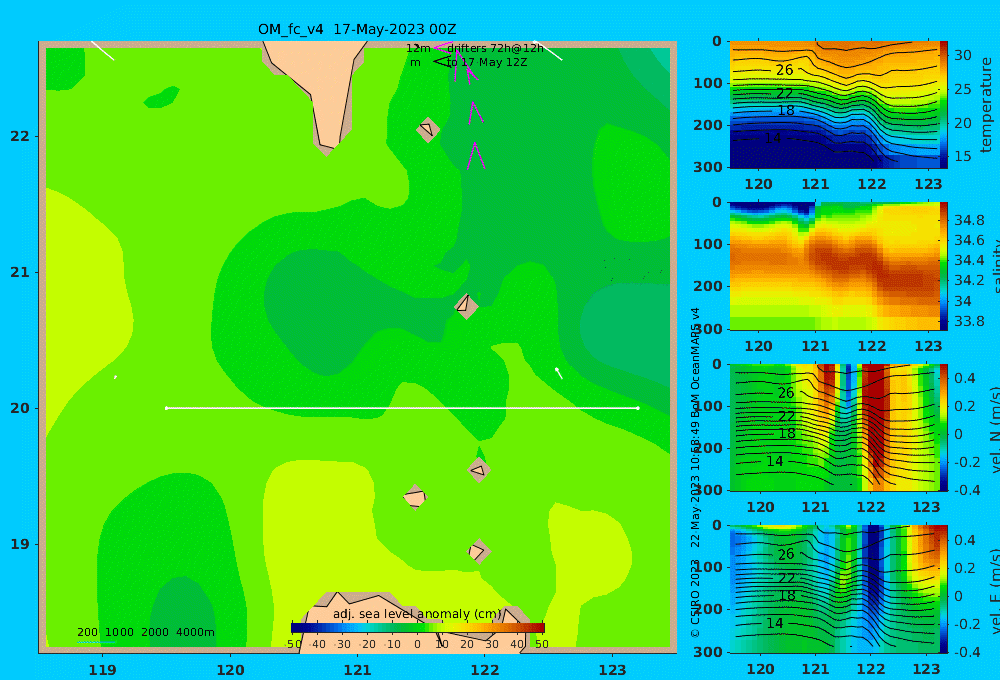Click the 'temperature' axis label
The height and width of the screenshot is (680, 1000).
tap(986, 105)
